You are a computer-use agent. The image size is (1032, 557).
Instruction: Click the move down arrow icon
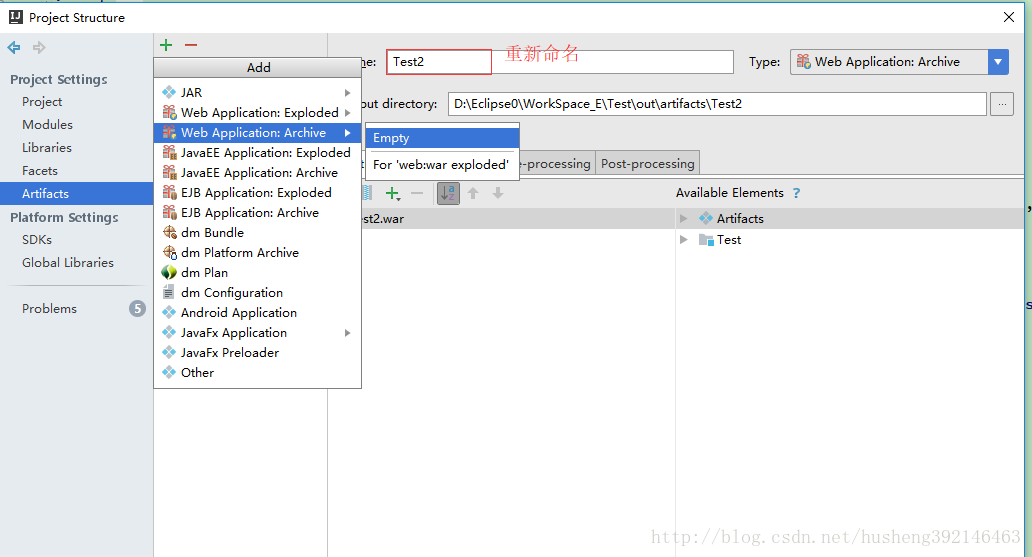pyautogui.click(x=498, y=193)
